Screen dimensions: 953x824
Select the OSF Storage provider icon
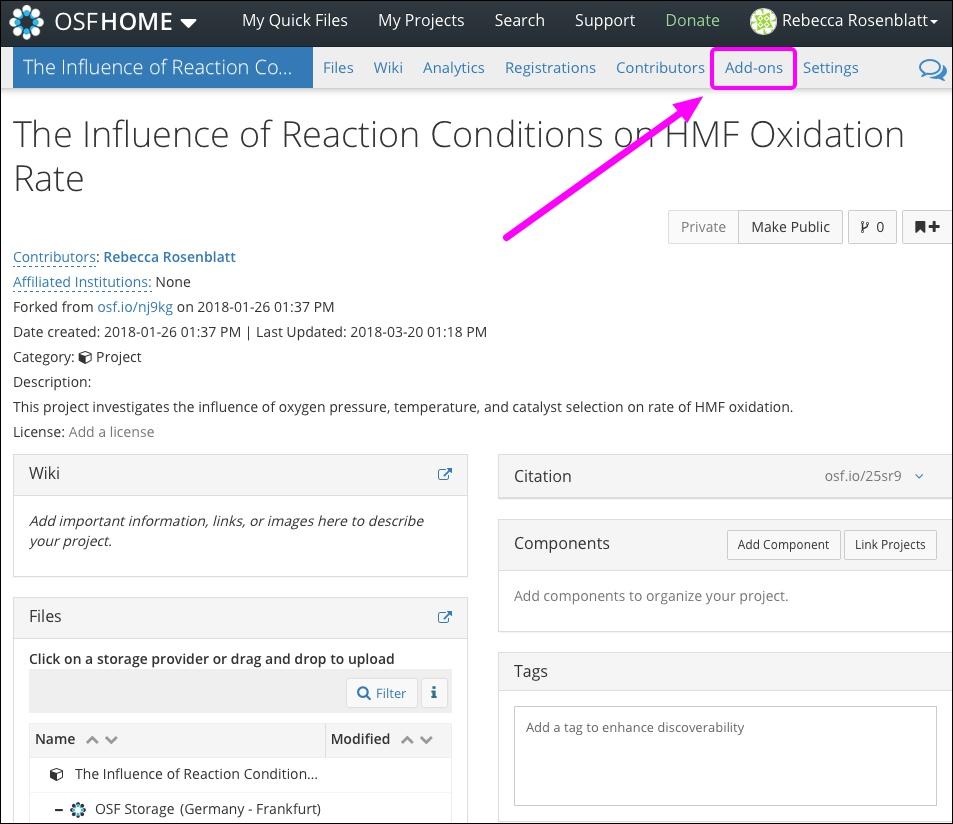point(78,809)
